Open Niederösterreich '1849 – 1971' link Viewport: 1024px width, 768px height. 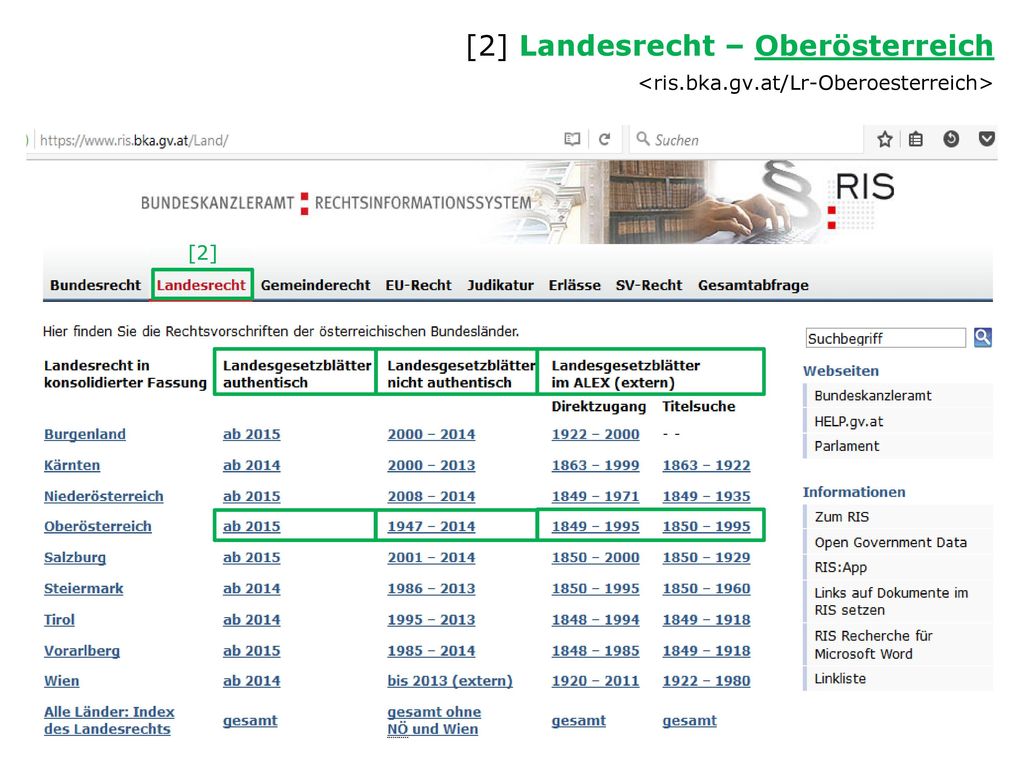(x=596, y=496)
